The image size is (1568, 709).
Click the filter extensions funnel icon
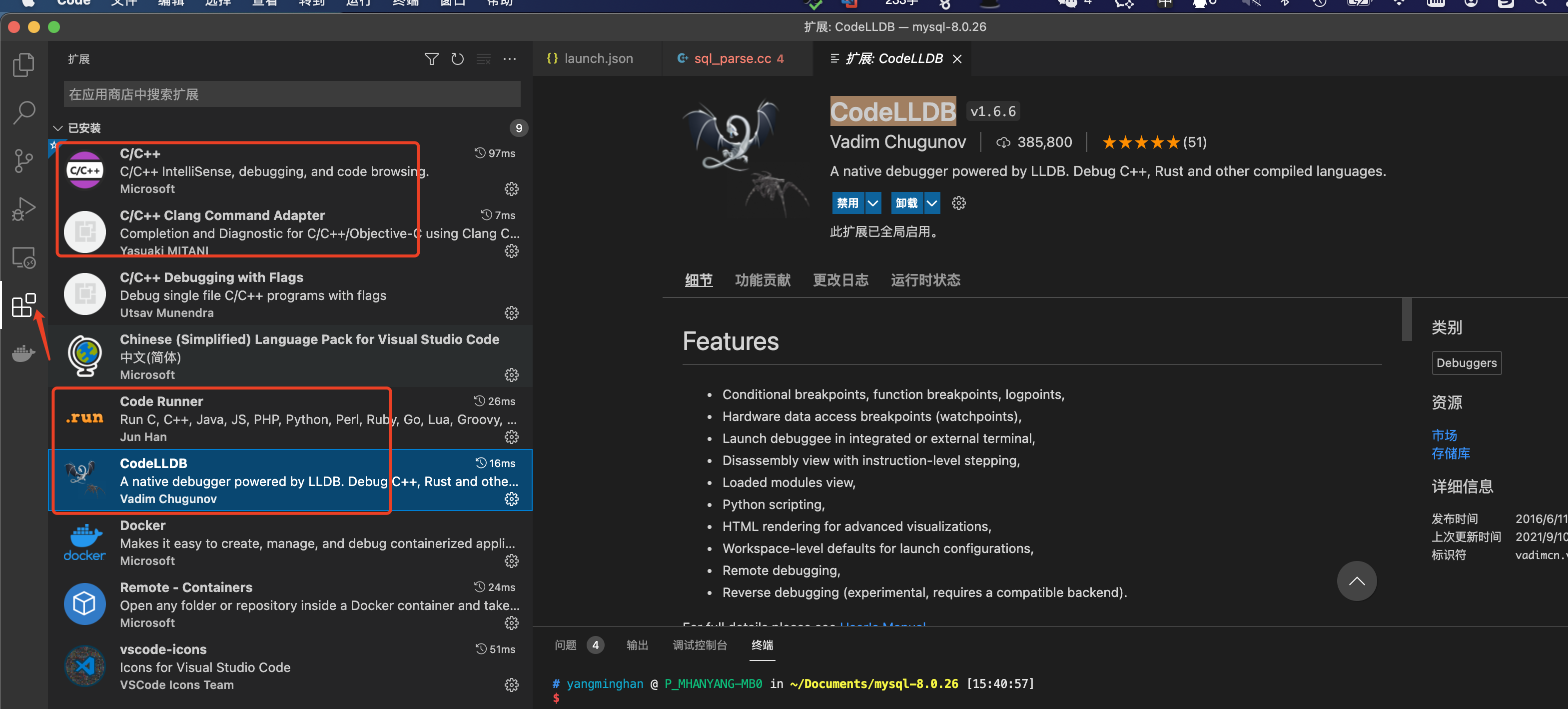[x=431, y=59]
